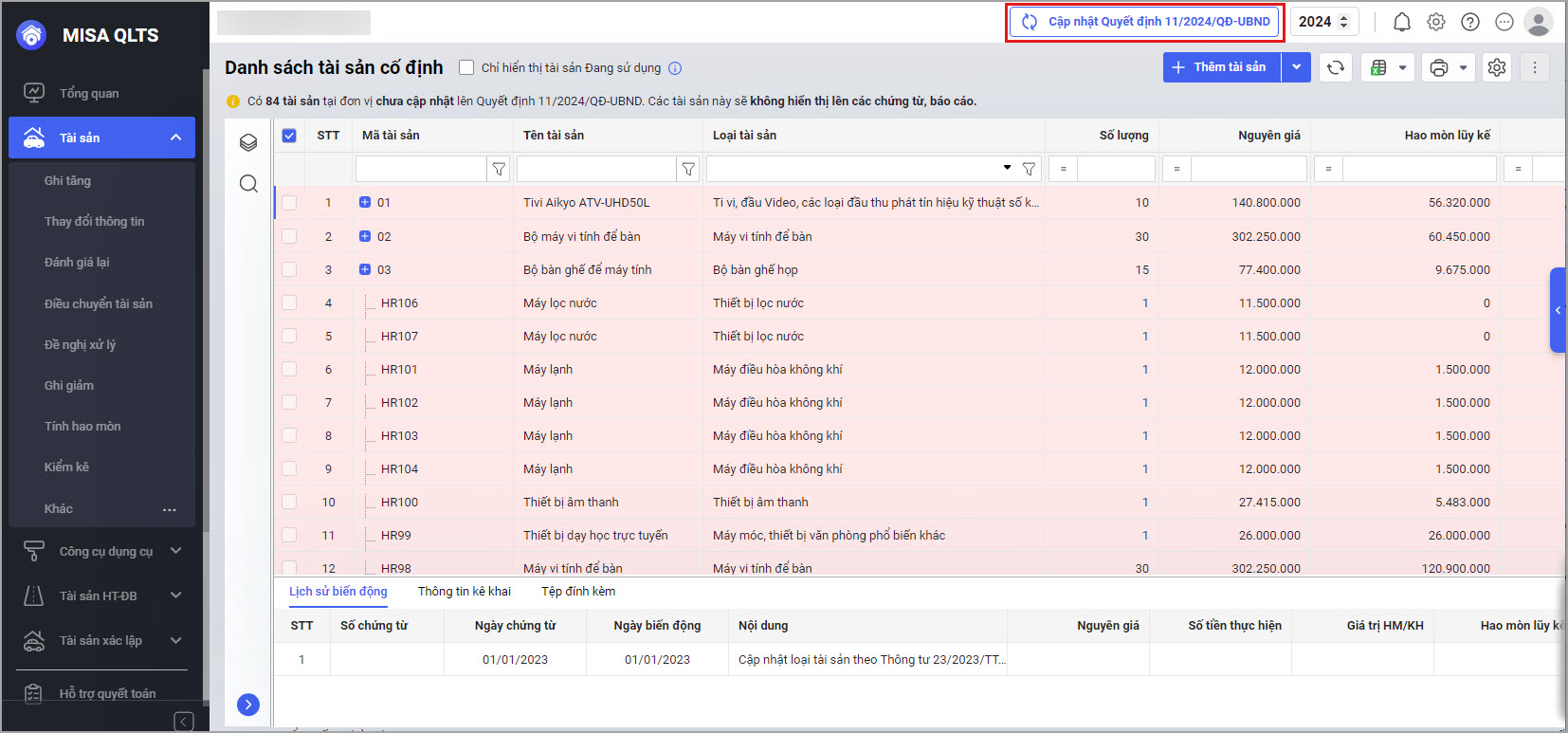Click the Thêm tài sản button
The height and width of the screenshot is (733, 1568).
tap(1221, 67)
